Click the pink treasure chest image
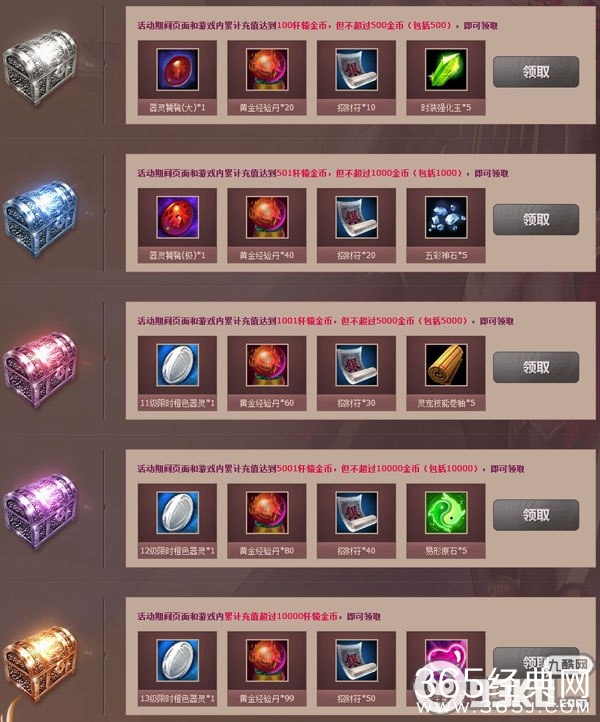This screenshot has width=600, height=722. (x=40, y=370)
